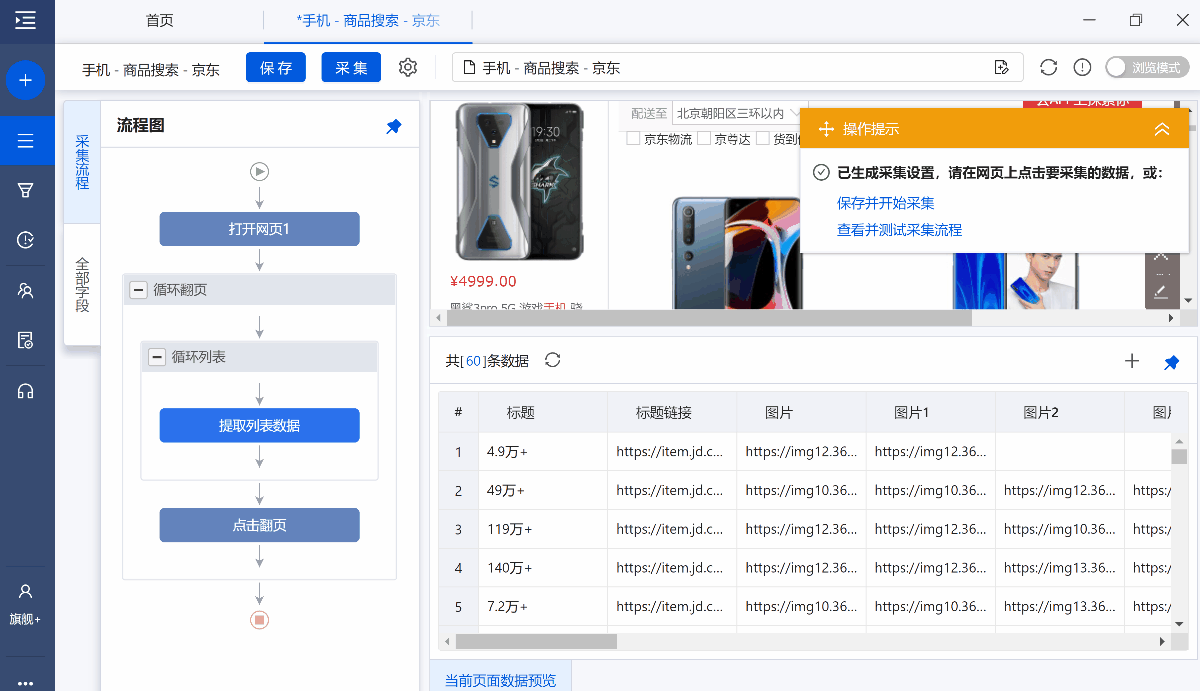The height and width of the screenshot is (691, 1200).
Task: Click the 119万+ title cell
Action: [x=543, y=529]
